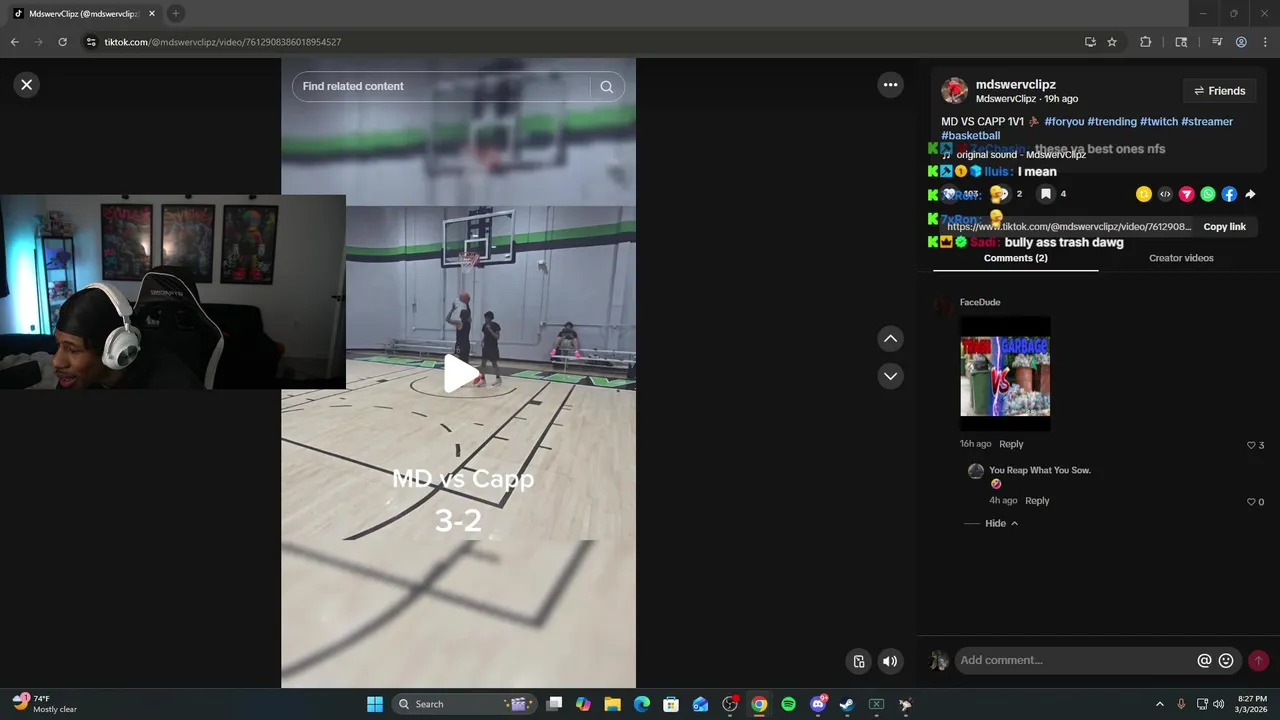Show hidden system tray icons

(x=1159, y=704)
